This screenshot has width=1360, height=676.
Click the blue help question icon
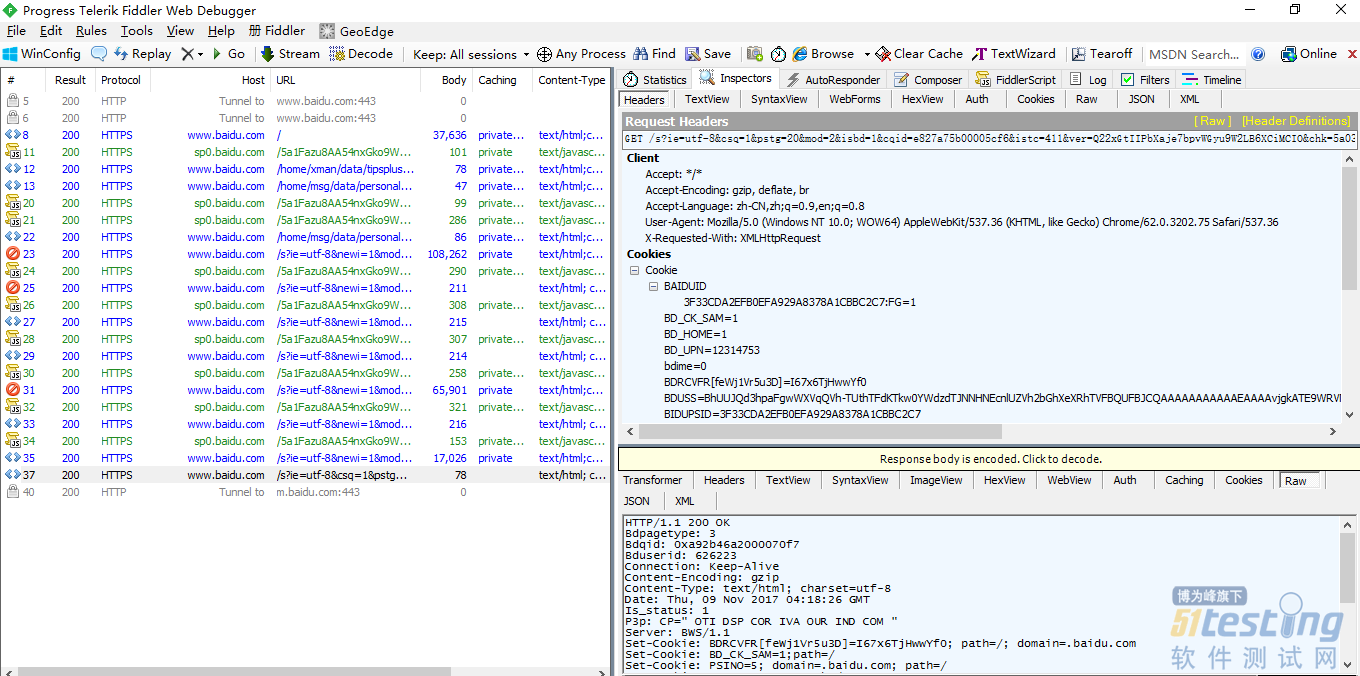pyautogui.click(x=1258, y=54)
